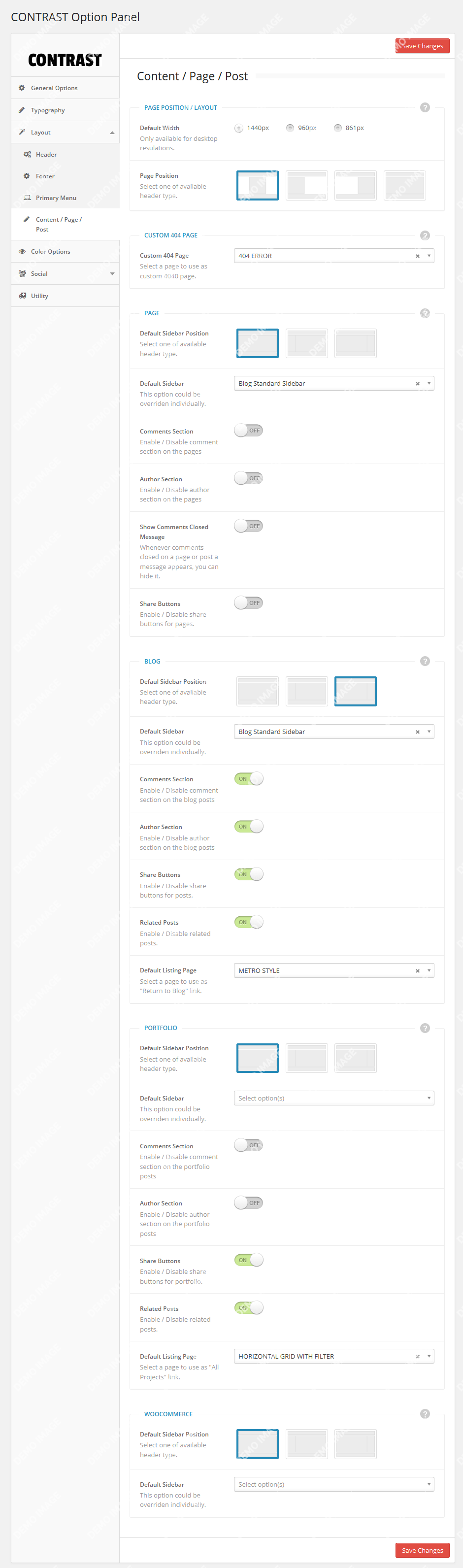
Task: Open Custom 404 Page dropdown
Action: pos(334,256)
